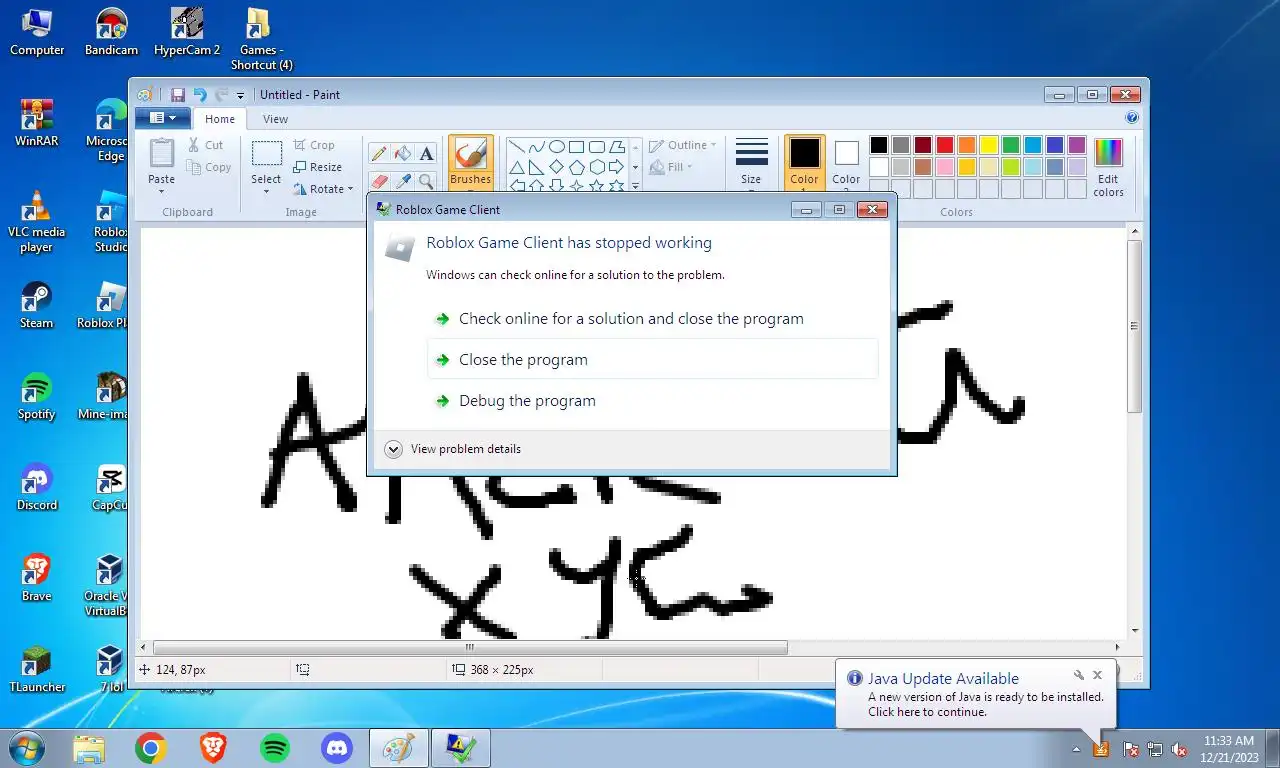Click Google Chrome icon in taskbar
The width and height of the screenshot is (1280, 768).
[x=151, y=747]
